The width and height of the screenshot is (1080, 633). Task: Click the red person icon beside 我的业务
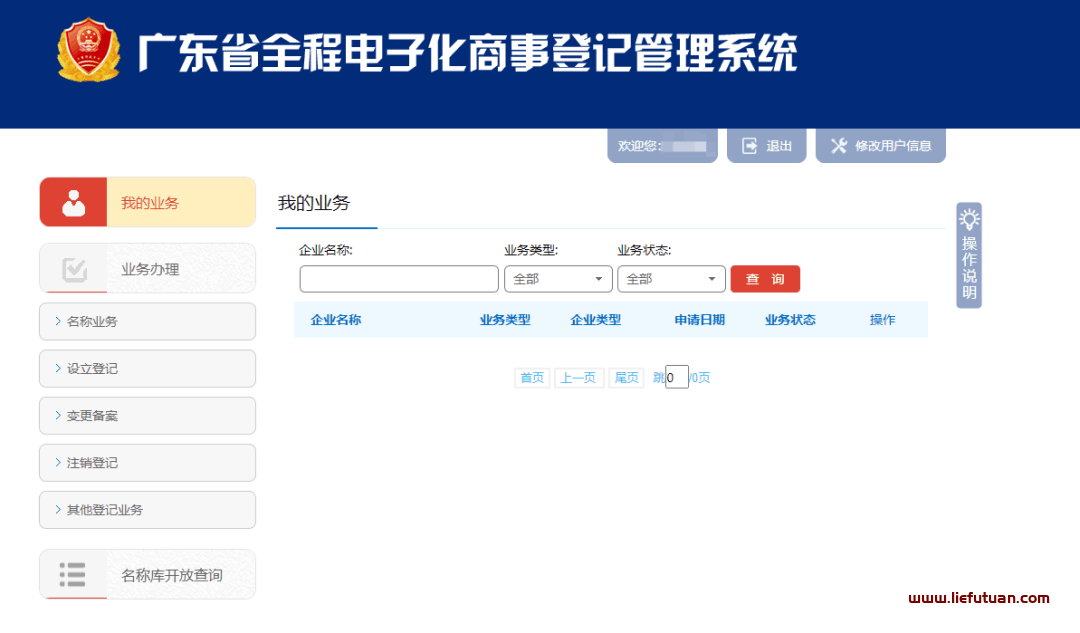point(73,201)
